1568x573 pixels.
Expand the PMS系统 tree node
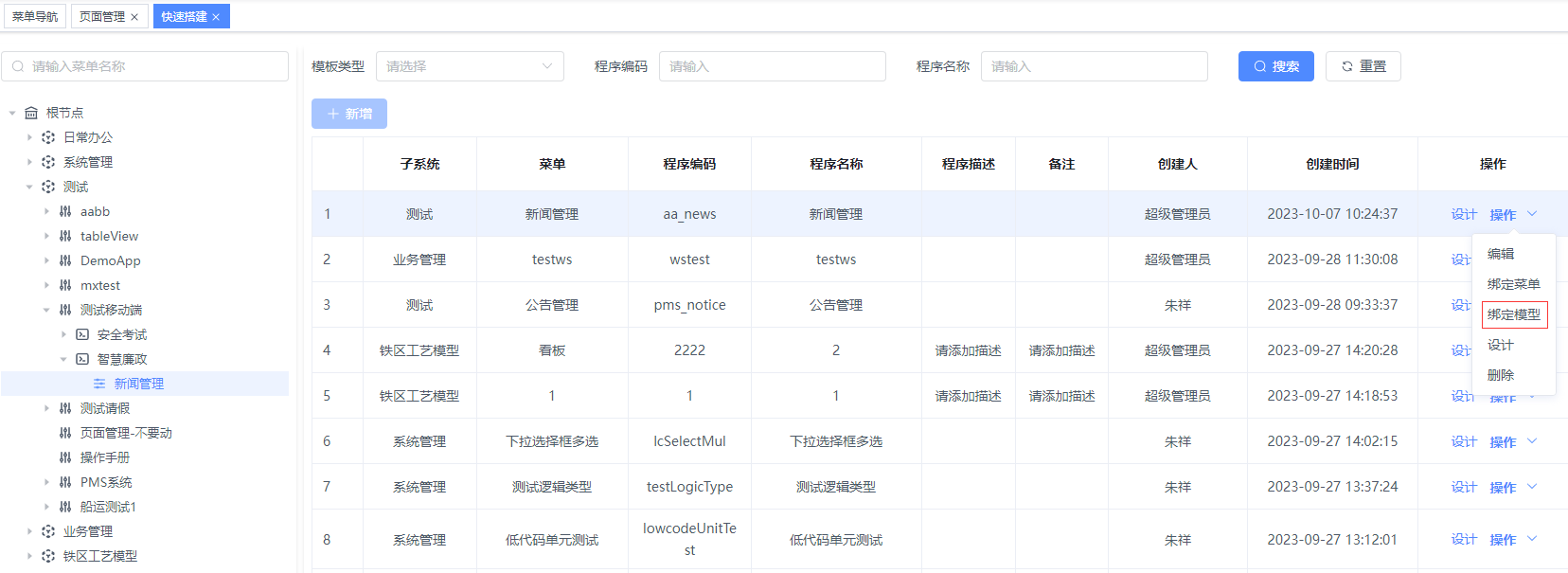[x=46, y=482]
